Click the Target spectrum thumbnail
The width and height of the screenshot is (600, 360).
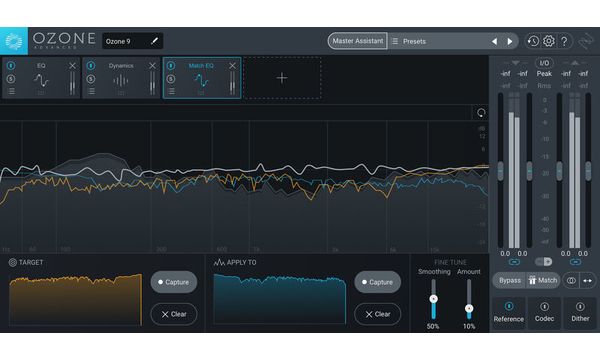pyautogui.click(x=75, y=300)
